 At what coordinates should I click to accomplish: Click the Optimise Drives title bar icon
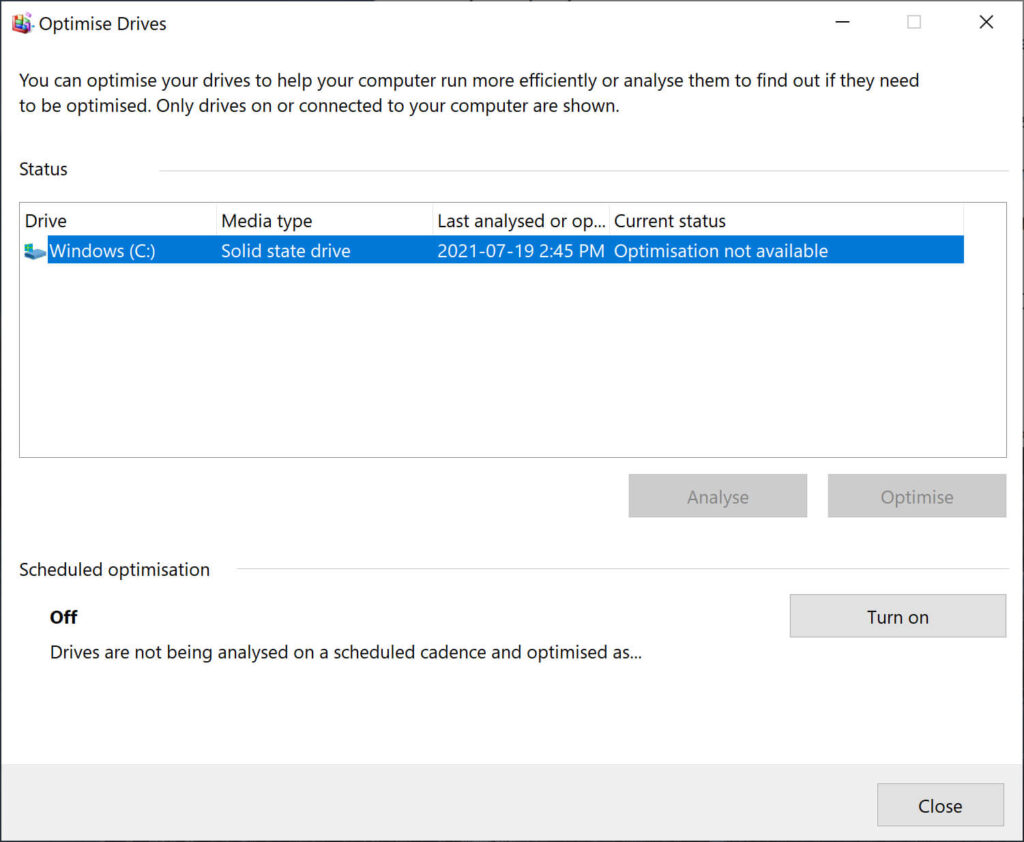click(x=22, y=23)
